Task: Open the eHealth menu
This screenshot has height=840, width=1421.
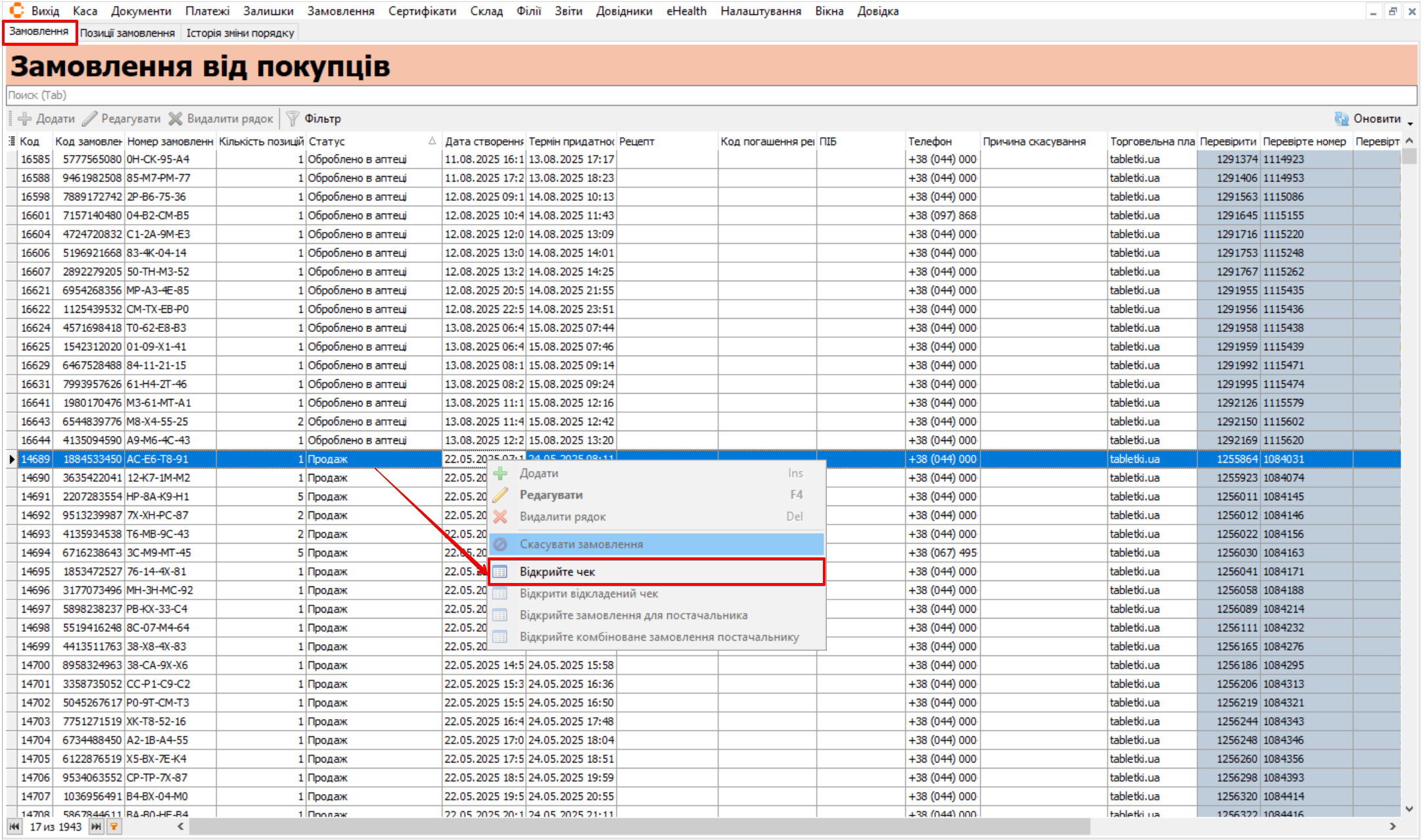Action: click(x=686, y=11)
